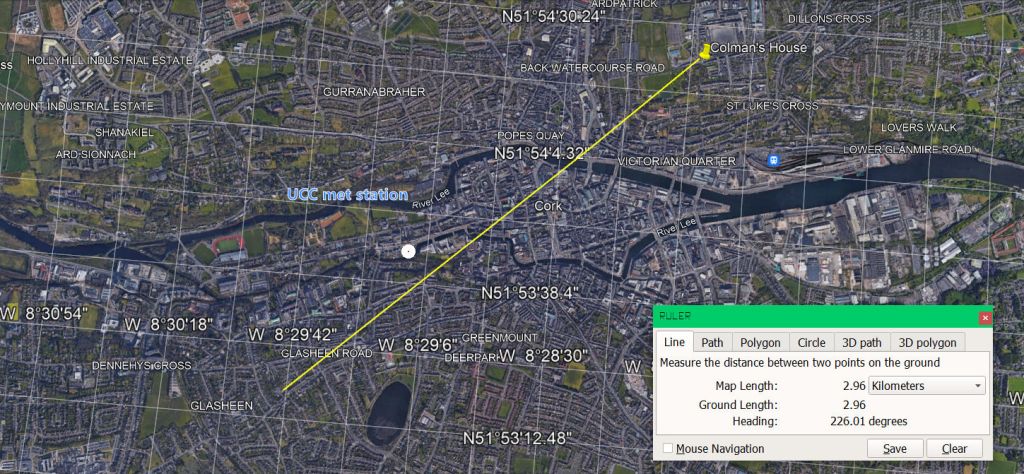
Task: Switch to the Polygon tab
Action: (761, 343)
